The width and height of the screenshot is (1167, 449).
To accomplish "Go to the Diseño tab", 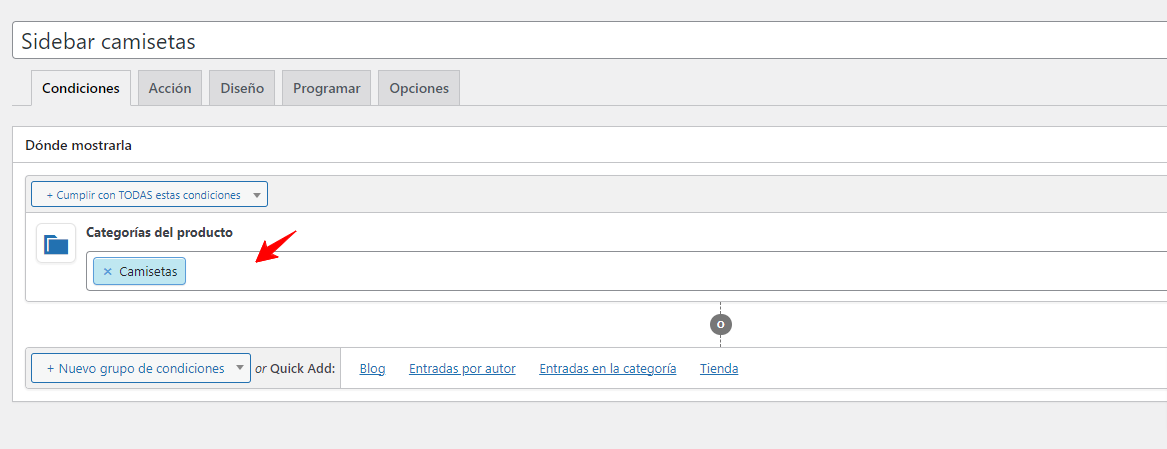I will [x=242, y=88].
